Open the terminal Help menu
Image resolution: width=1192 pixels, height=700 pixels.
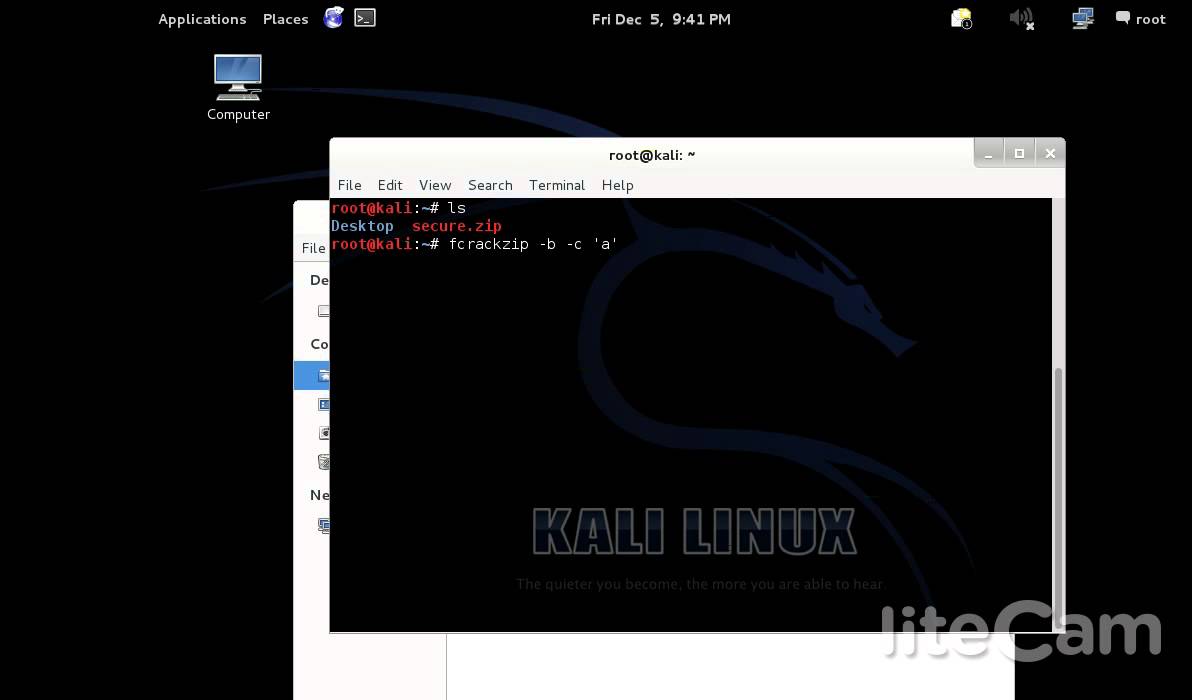point(617,185)
